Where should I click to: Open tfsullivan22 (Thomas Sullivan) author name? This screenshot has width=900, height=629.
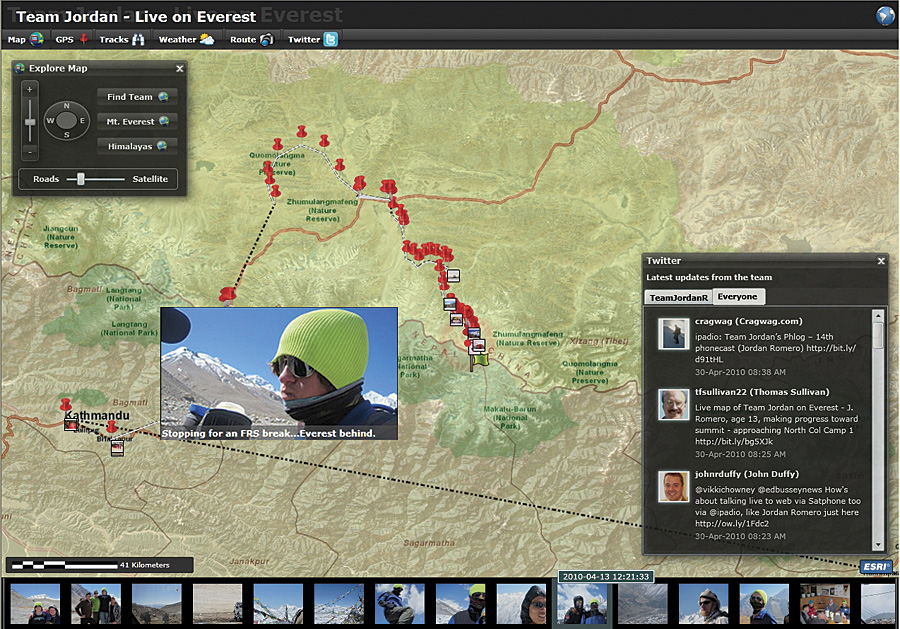tap(762, 392)
